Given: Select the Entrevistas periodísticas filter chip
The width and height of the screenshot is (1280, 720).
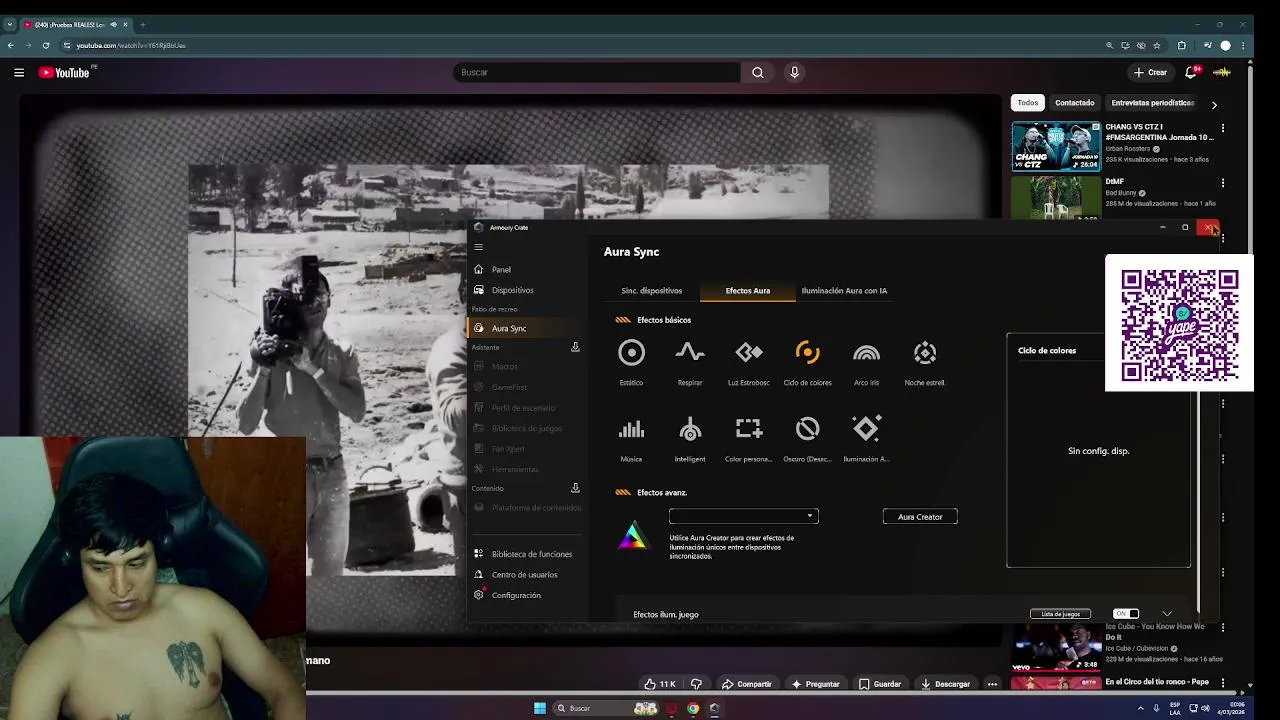Looking at the screenshot, I should (x=1152, y=103).
